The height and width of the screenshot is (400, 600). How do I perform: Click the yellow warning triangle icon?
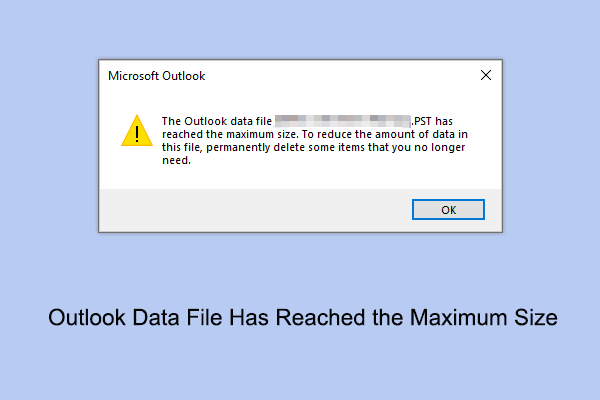pyautogui.click(x=135, y=131)
